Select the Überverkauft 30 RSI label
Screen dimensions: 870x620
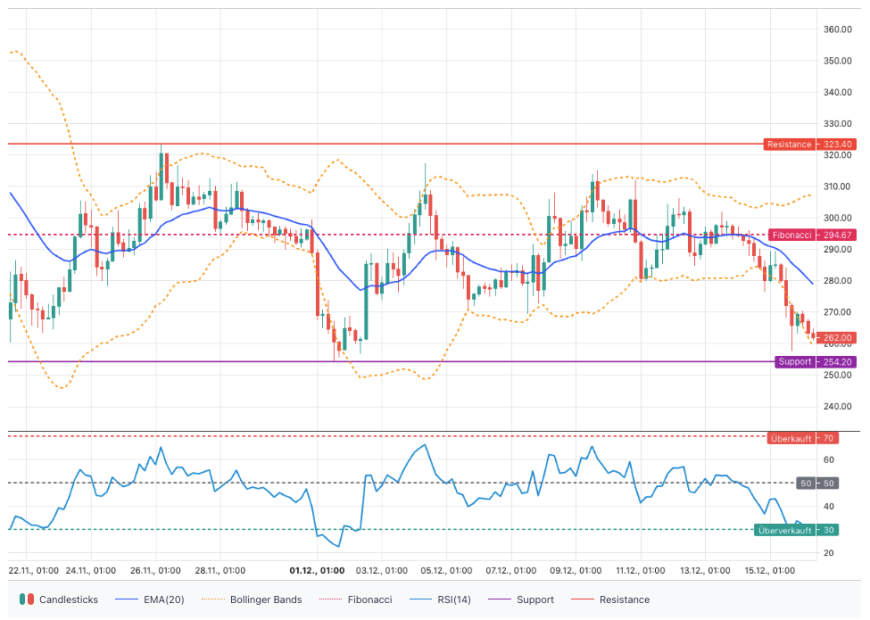click(x=796, y=530)
